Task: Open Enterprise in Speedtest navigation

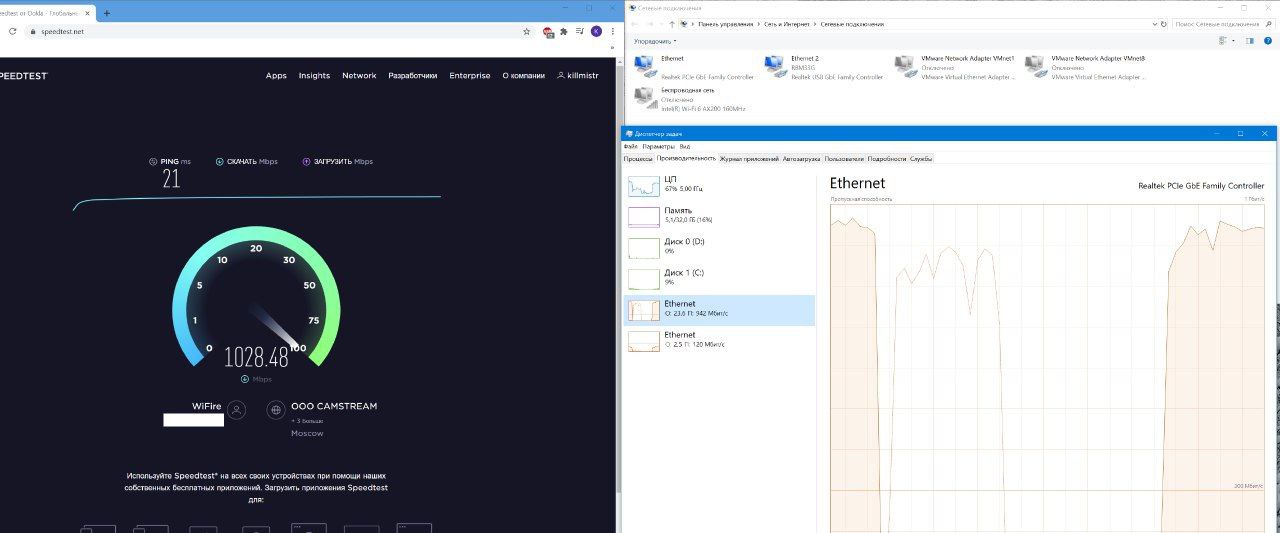Action: [x=470, y=75]
